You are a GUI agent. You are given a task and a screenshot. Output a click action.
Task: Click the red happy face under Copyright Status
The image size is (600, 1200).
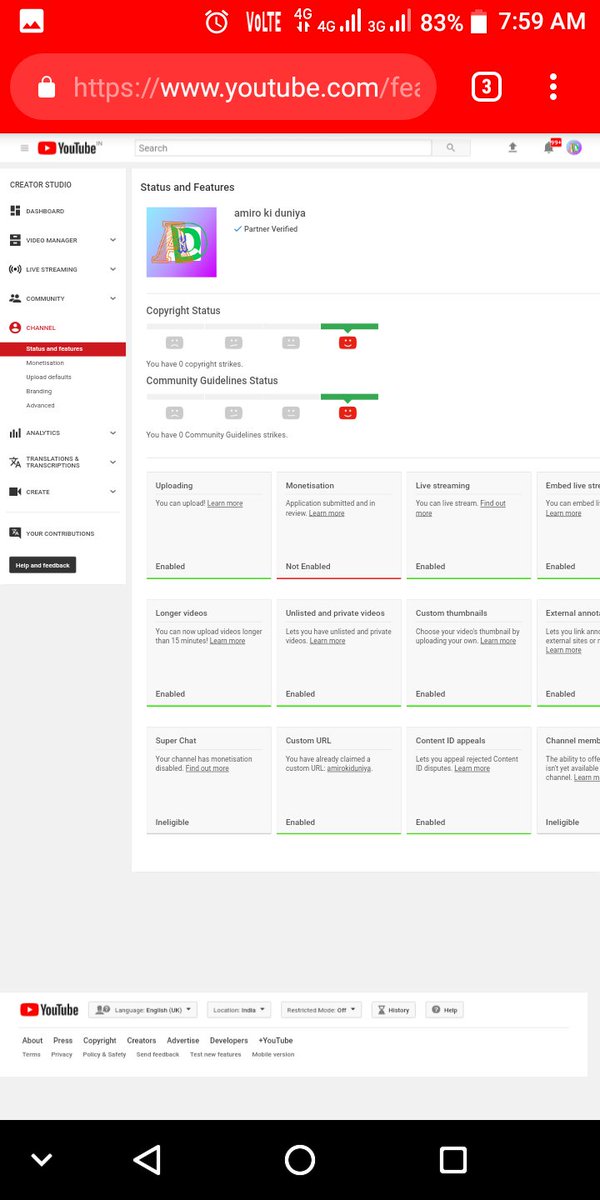348,342
